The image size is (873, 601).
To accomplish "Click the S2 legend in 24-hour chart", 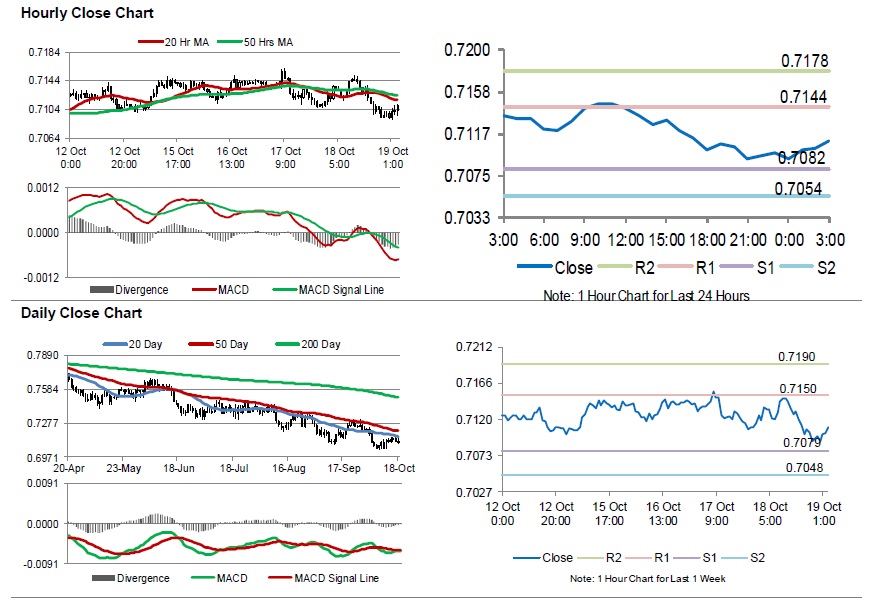I will (808, 267).
